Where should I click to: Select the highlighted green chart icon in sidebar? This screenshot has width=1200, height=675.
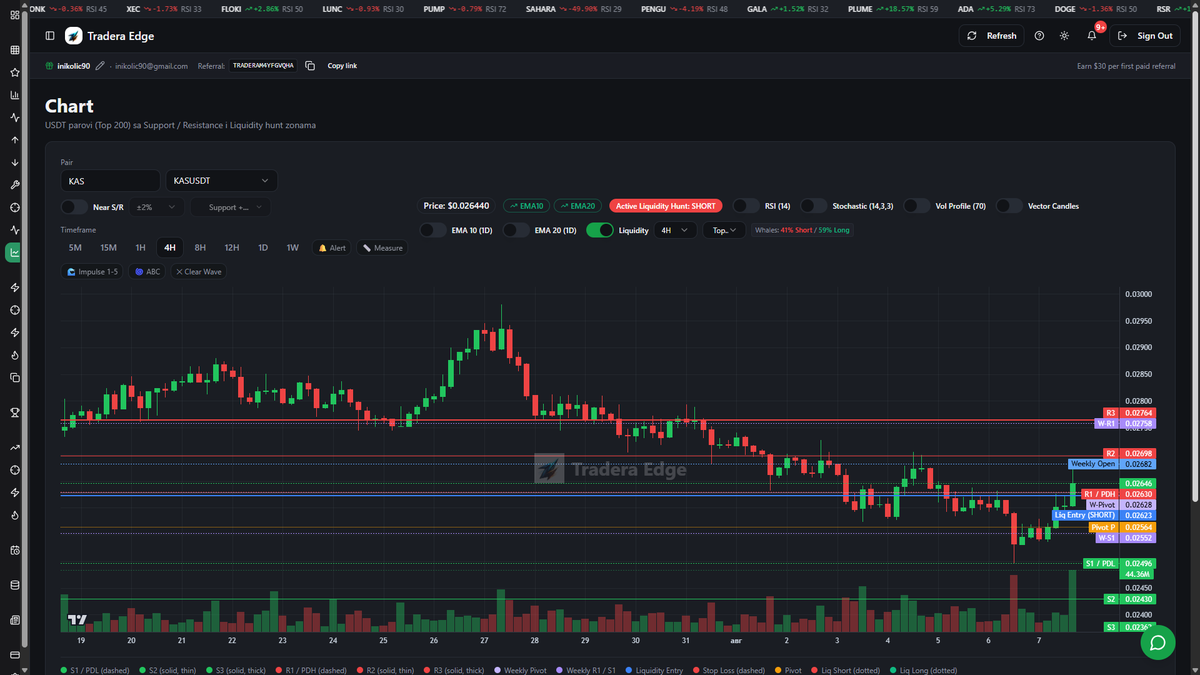(15, 253)
